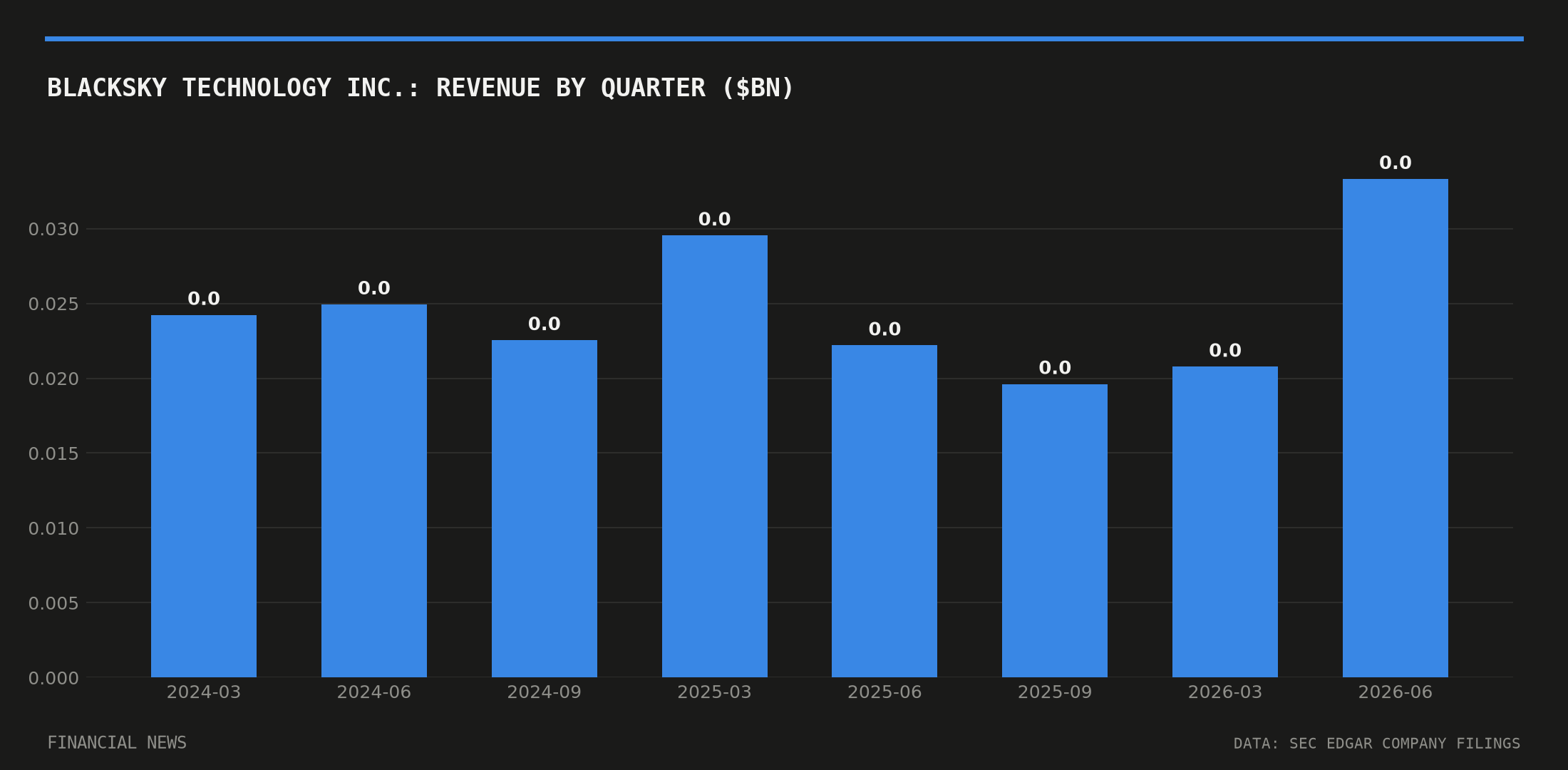
Task: Click the value label above the 2025-06 bar
Action: 884,329
